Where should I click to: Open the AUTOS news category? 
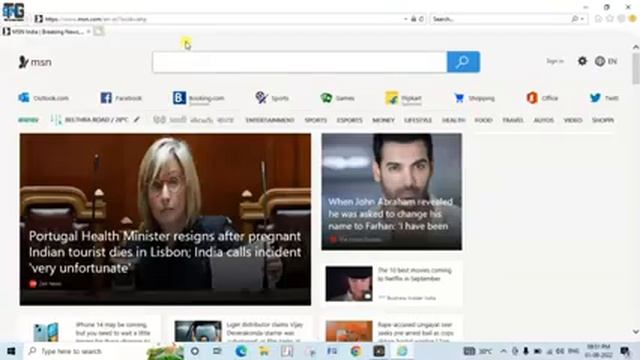tap(544, 120)
